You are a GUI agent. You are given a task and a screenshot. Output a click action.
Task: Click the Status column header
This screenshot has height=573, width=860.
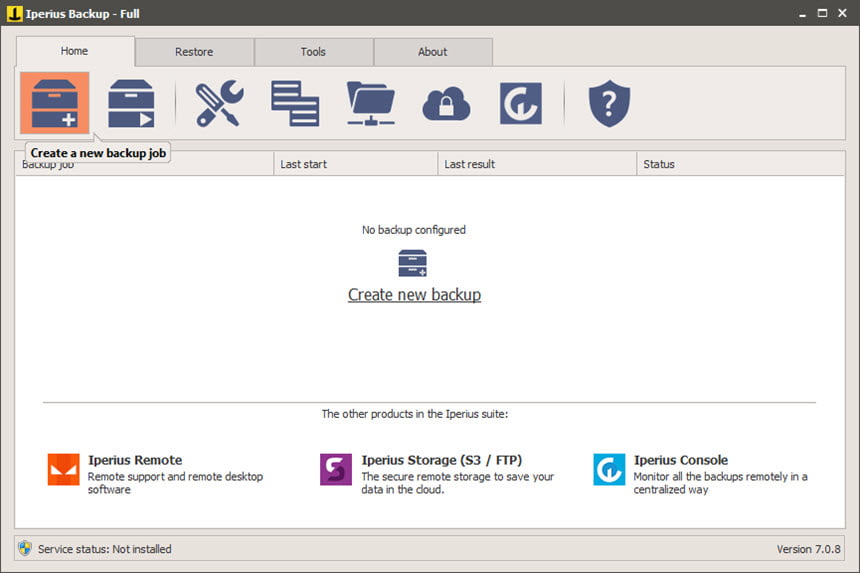coord(740,164)
